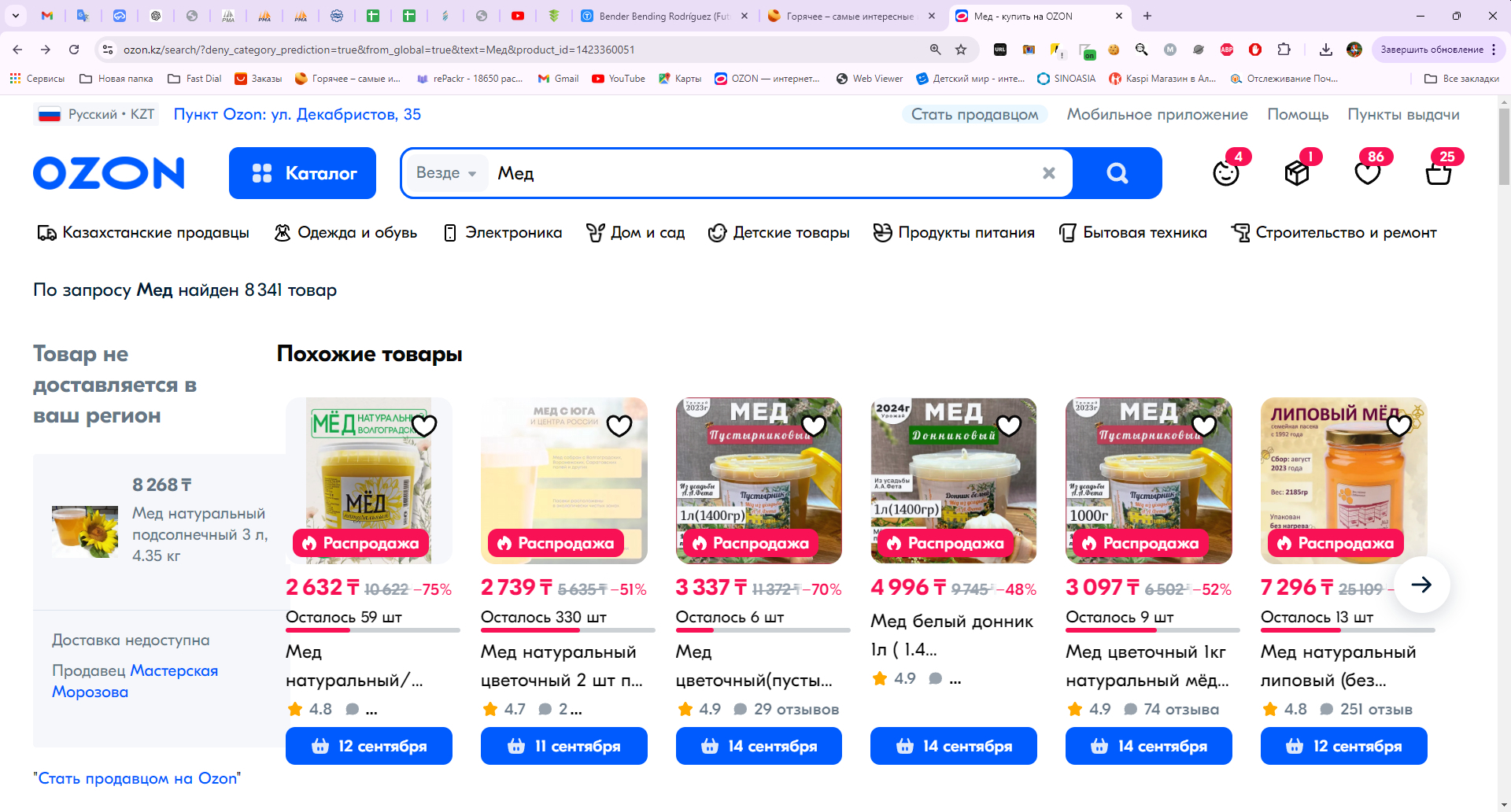Click the blue search magnifier button
This screenshot has width=1511, height=812.
click(1118, 173)
